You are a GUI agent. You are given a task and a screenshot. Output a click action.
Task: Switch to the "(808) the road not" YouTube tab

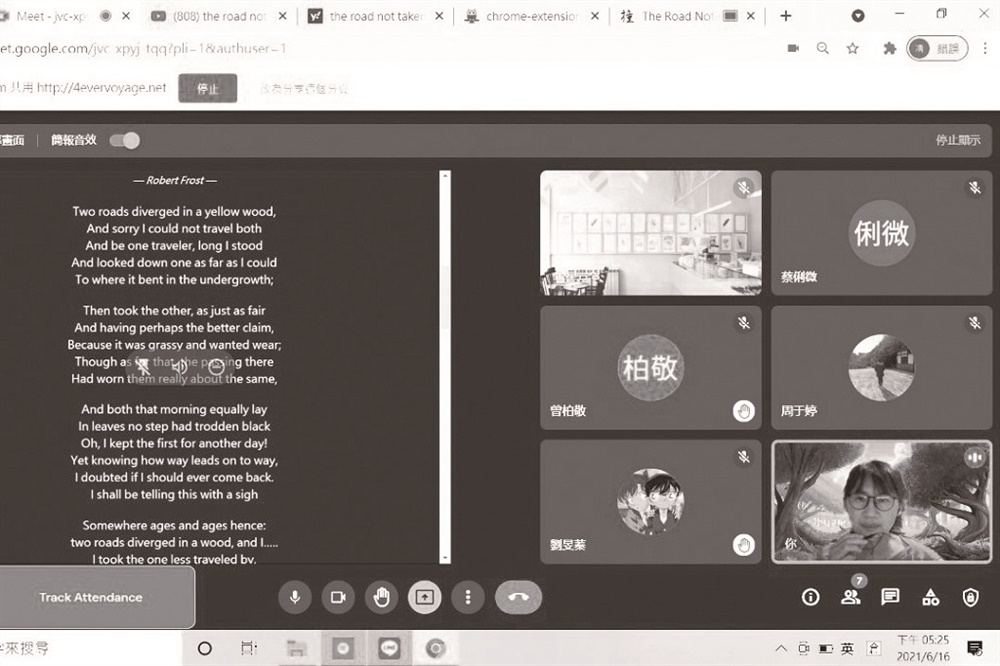(x=219, y=17)
